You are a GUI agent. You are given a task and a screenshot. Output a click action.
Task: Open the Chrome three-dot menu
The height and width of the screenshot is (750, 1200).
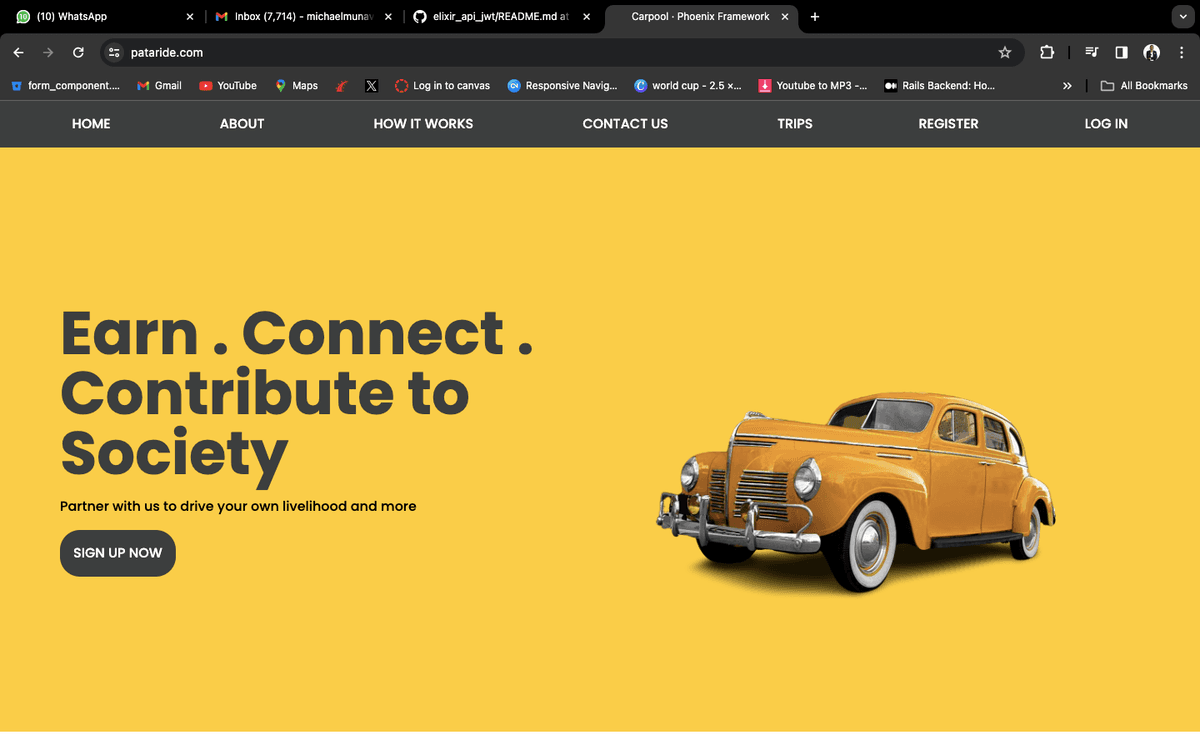pos(1180,52)
